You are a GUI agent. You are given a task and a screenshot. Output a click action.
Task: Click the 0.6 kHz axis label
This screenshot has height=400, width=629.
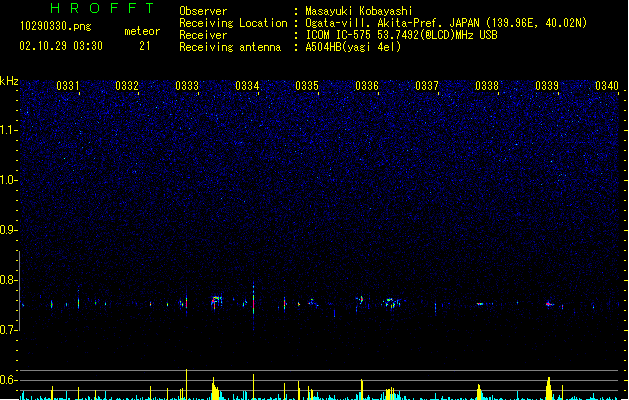(9, 380)
